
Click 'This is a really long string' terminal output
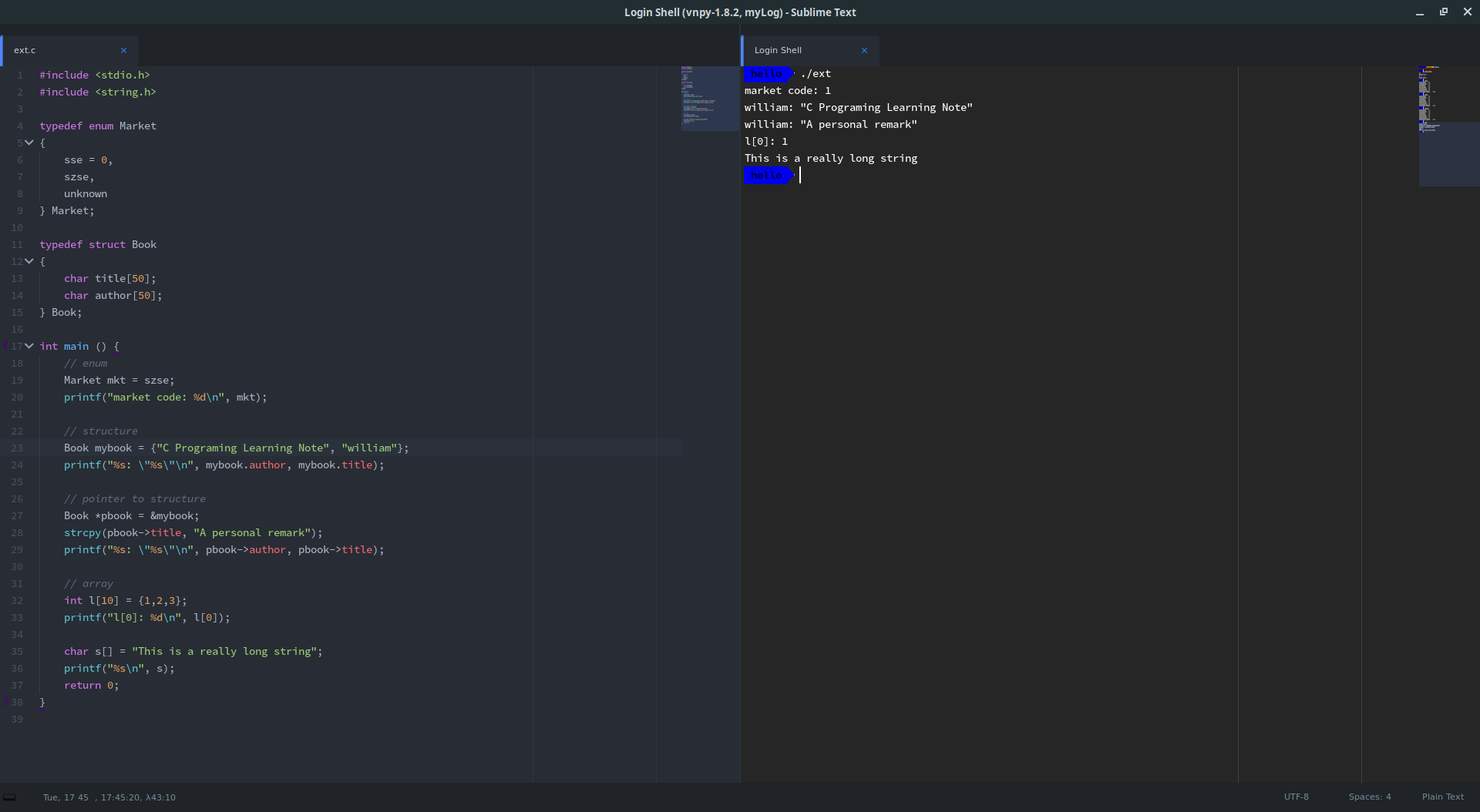coord(831,158)
